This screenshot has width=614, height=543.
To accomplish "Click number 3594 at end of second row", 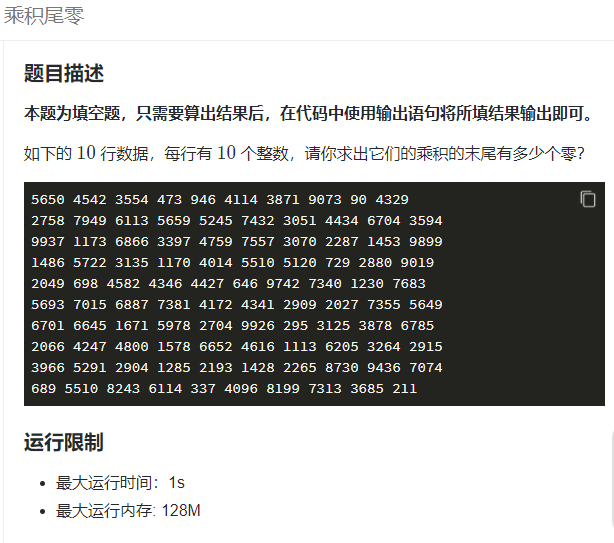I will click(426, 221).
